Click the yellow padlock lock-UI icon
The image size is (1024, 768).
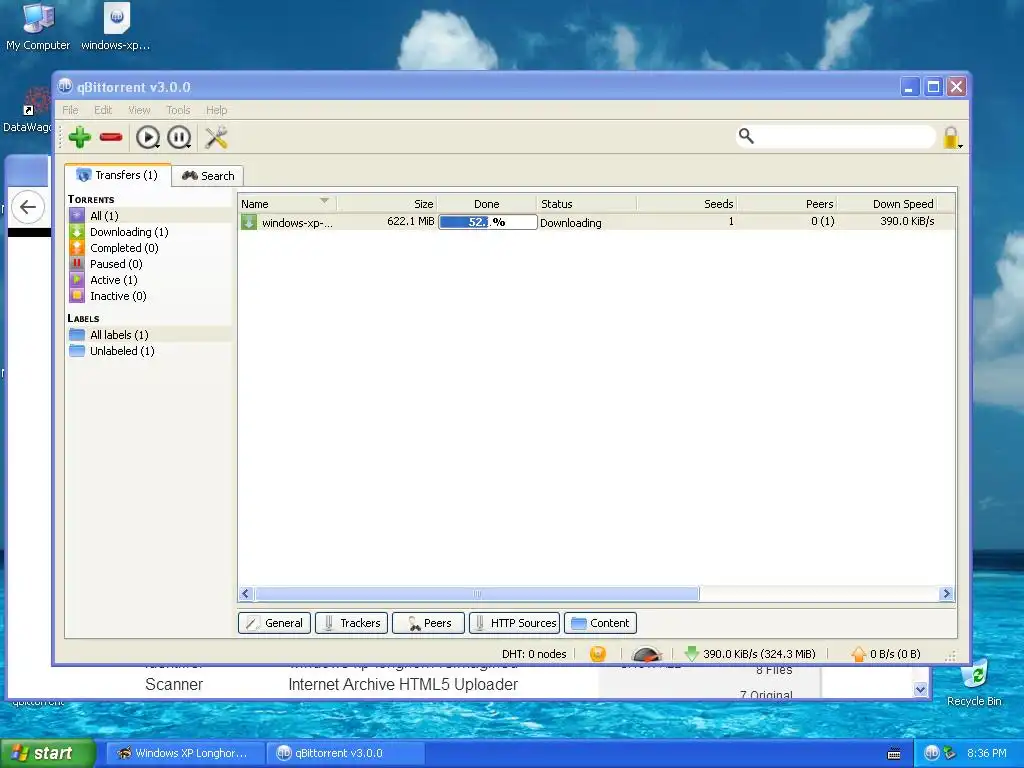tap(951, 137)
